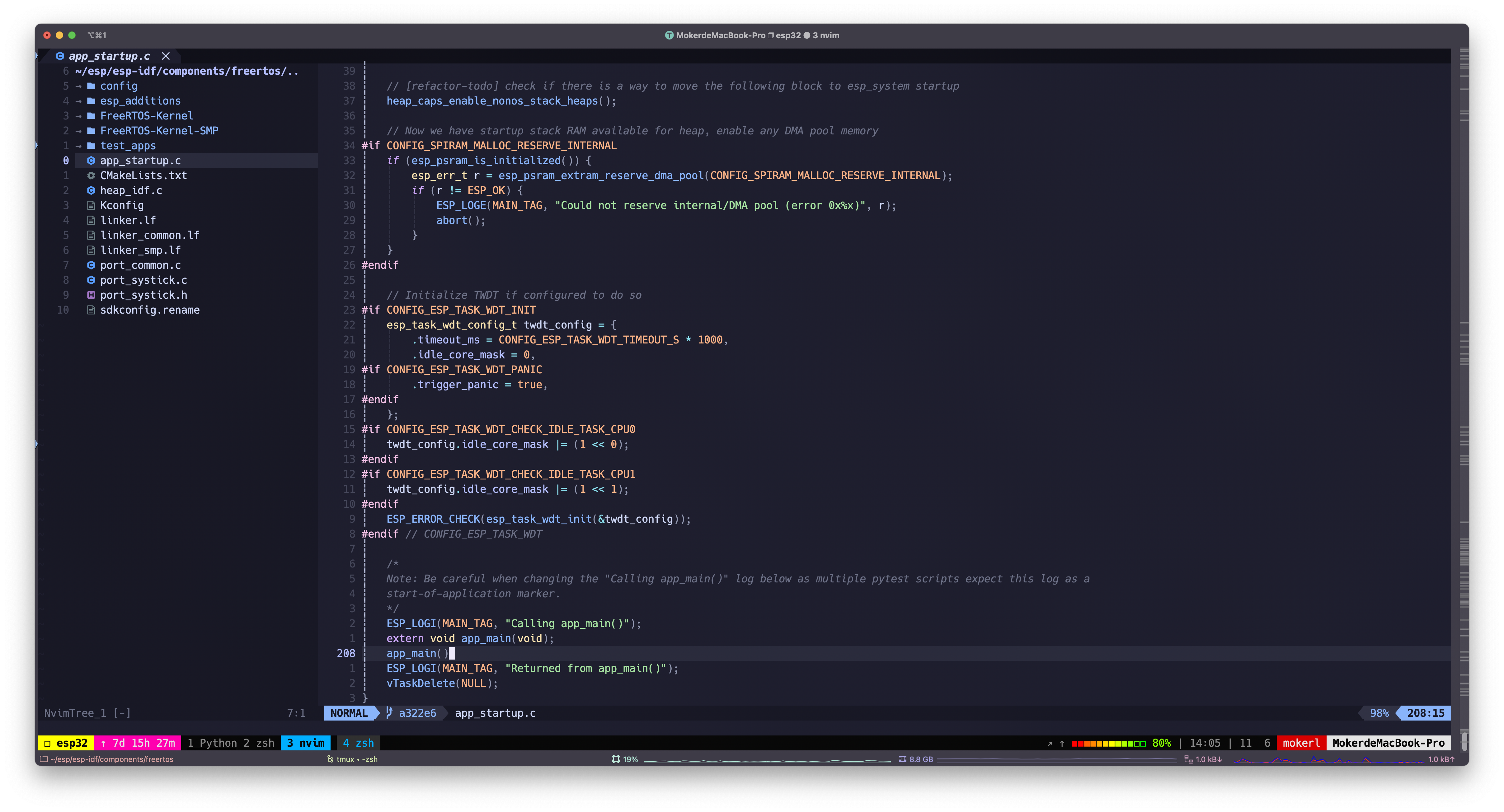This screenshot has width=1504, height=812.
Task: Click the CPU chip icon beside 19%
Action: (615, 759)
